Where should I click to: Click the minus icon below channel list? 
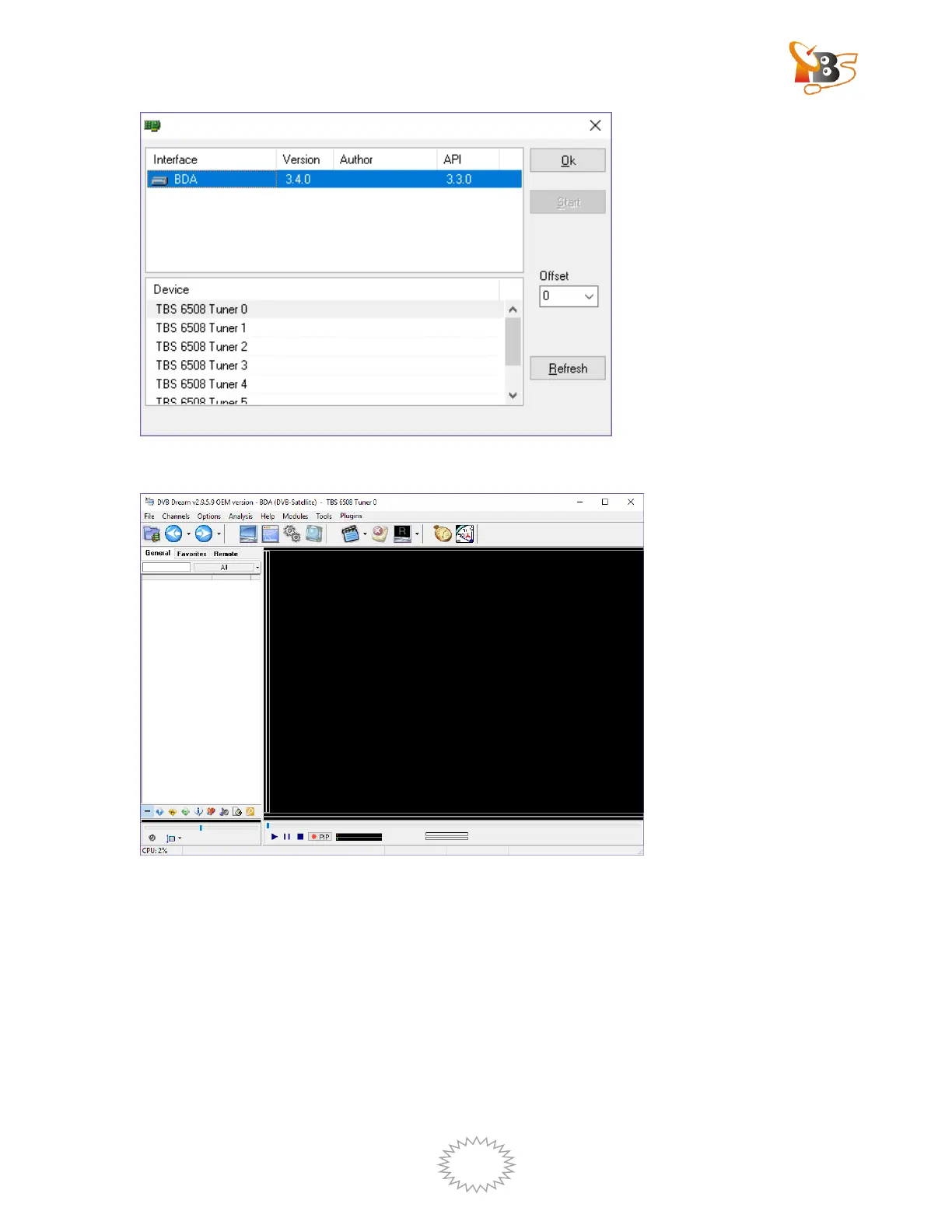pyautogui.click(x=147, y=811)
